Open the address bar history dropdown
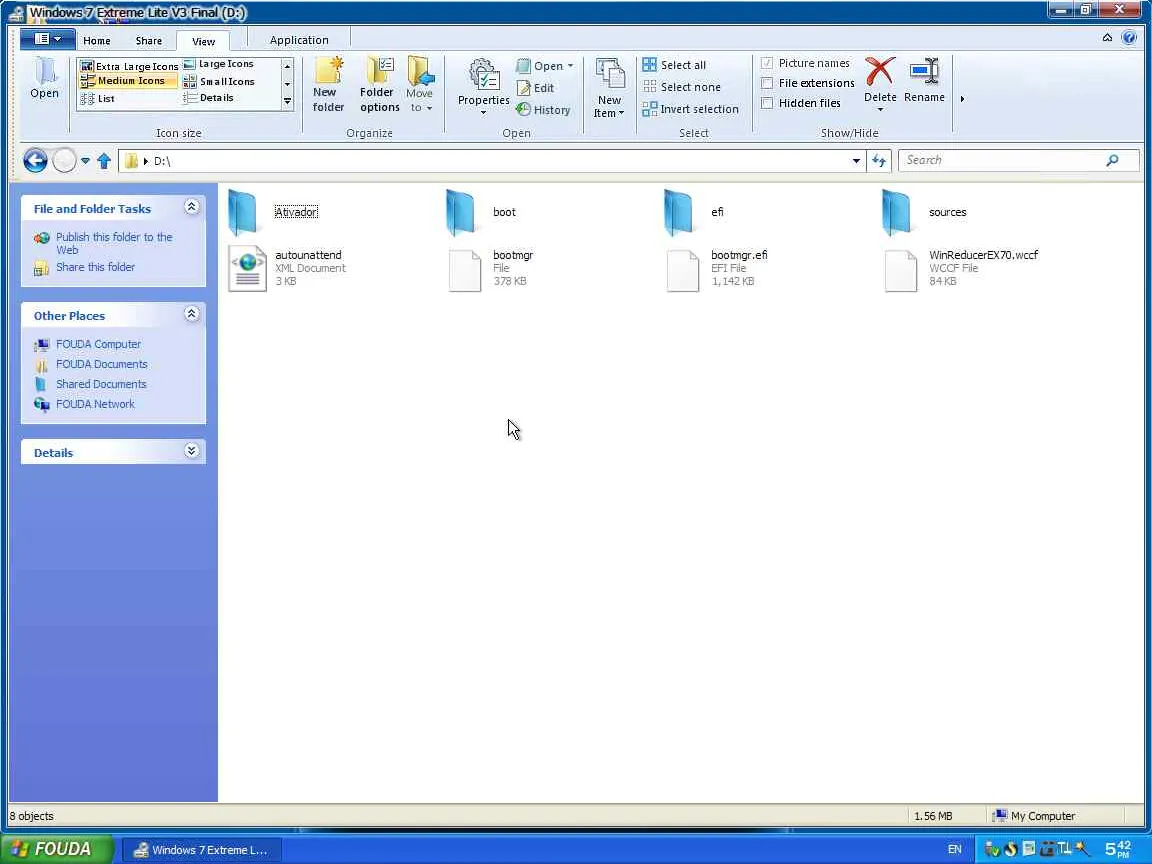Image resolution: width=1152 pixels, height=864 pixels. [856, 161]
